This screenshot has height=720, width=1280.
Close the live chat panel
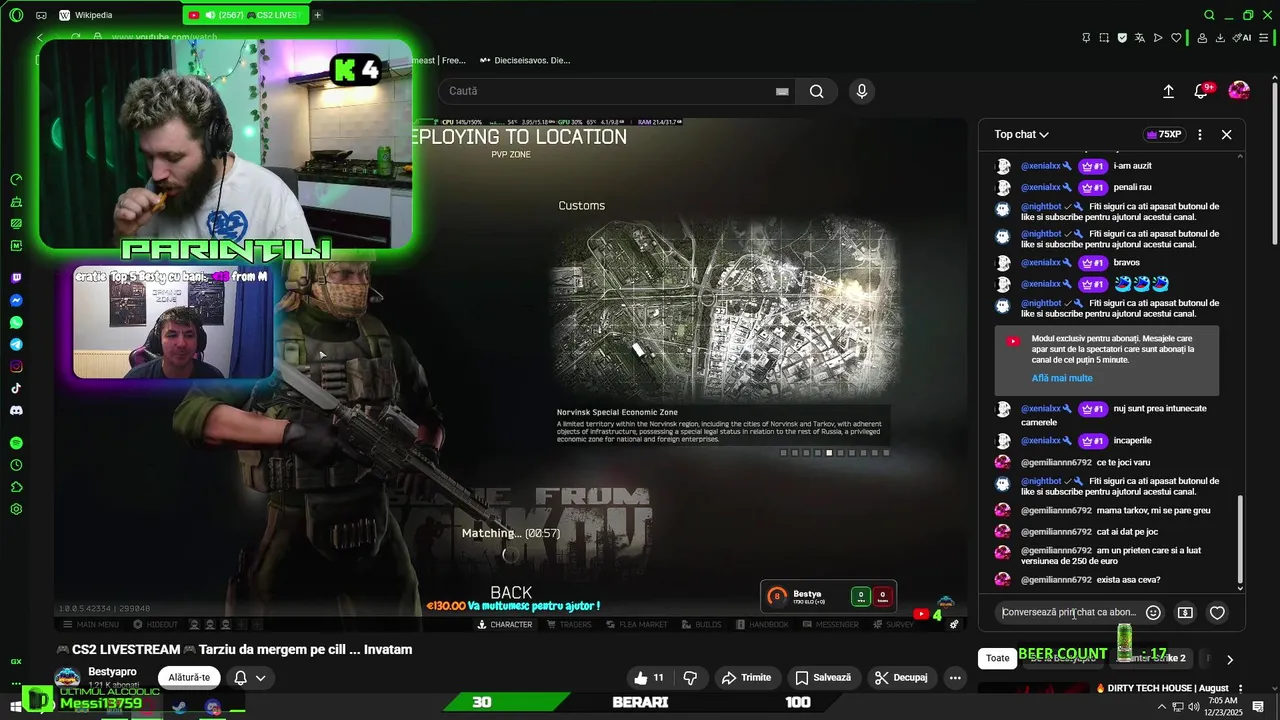pyautogui.click(x=1226, y=134)
